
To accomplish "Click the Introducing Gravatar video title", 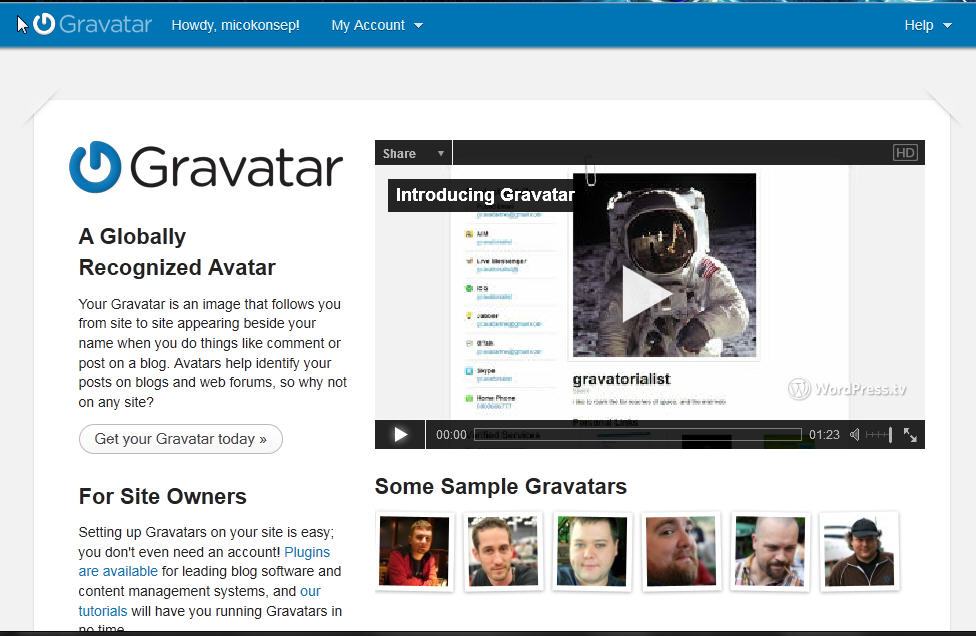I will coord(485,195).
